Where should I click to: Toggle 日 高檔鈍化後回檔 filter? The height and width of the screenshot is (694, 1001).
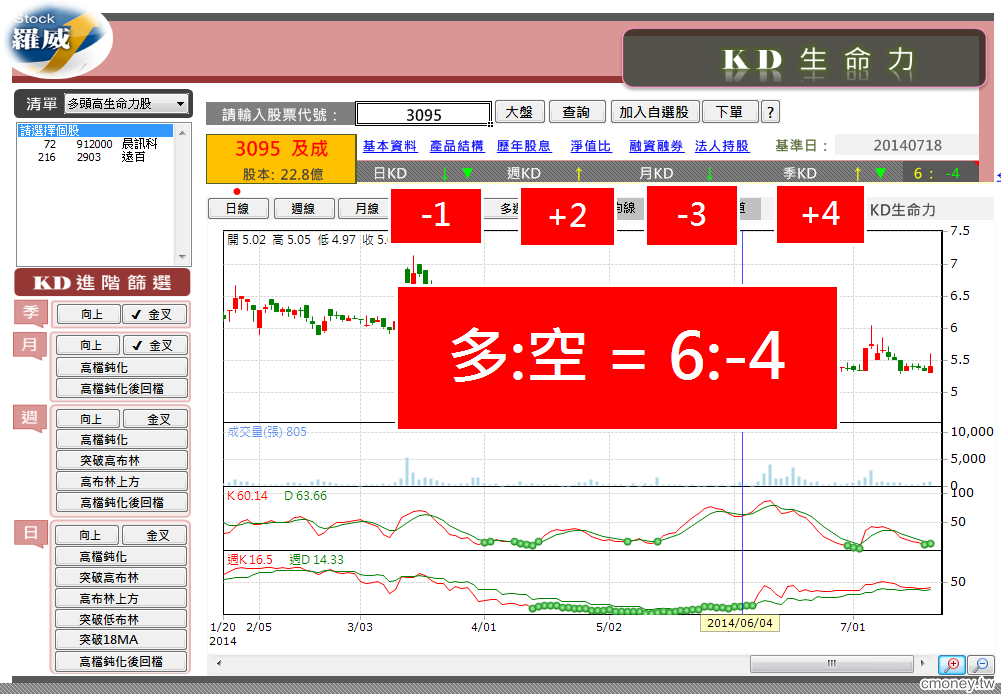coord(121,661)
